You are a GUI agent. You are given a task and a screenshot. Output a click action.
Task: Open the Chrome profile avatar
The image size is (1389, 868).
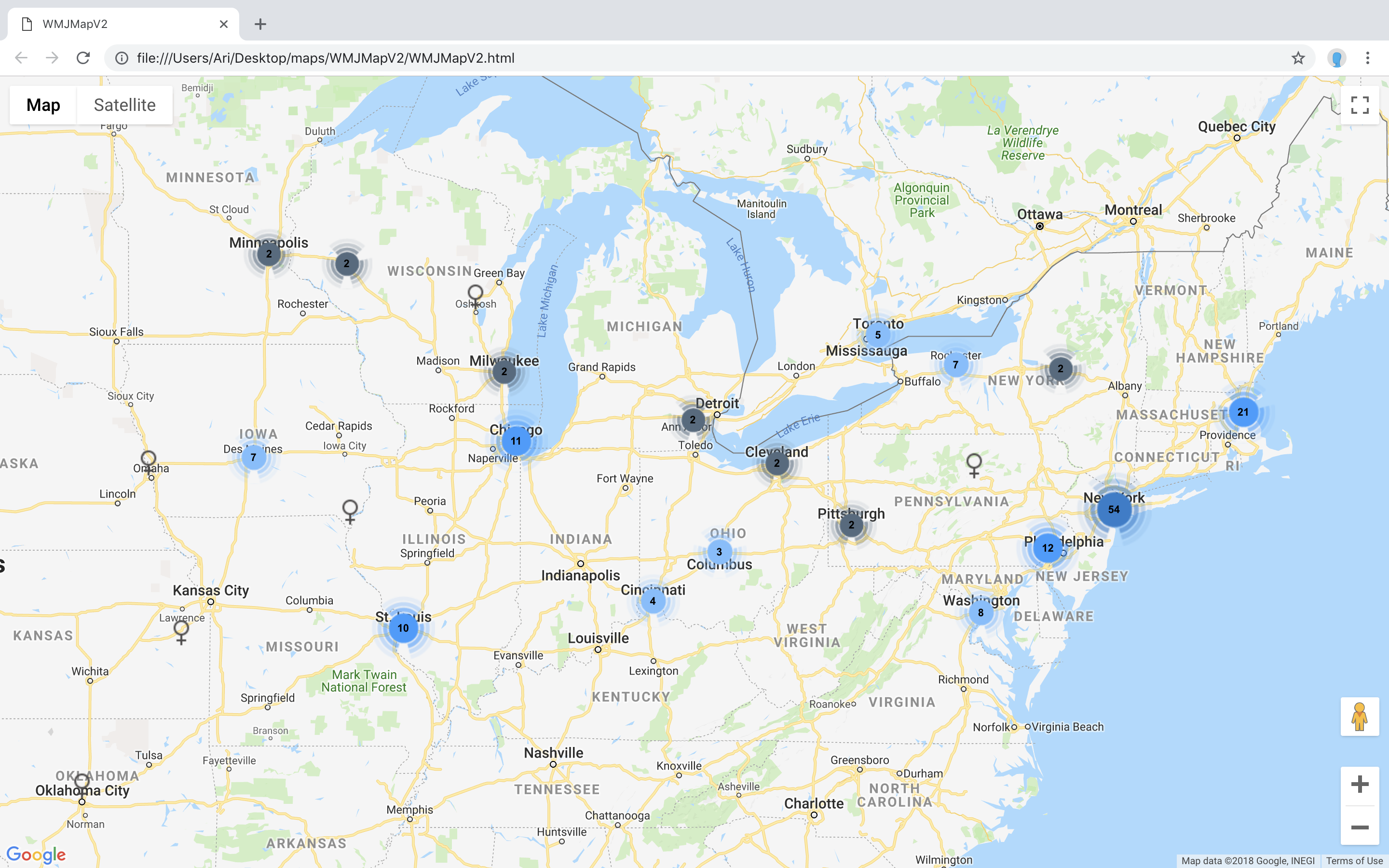1337,58
